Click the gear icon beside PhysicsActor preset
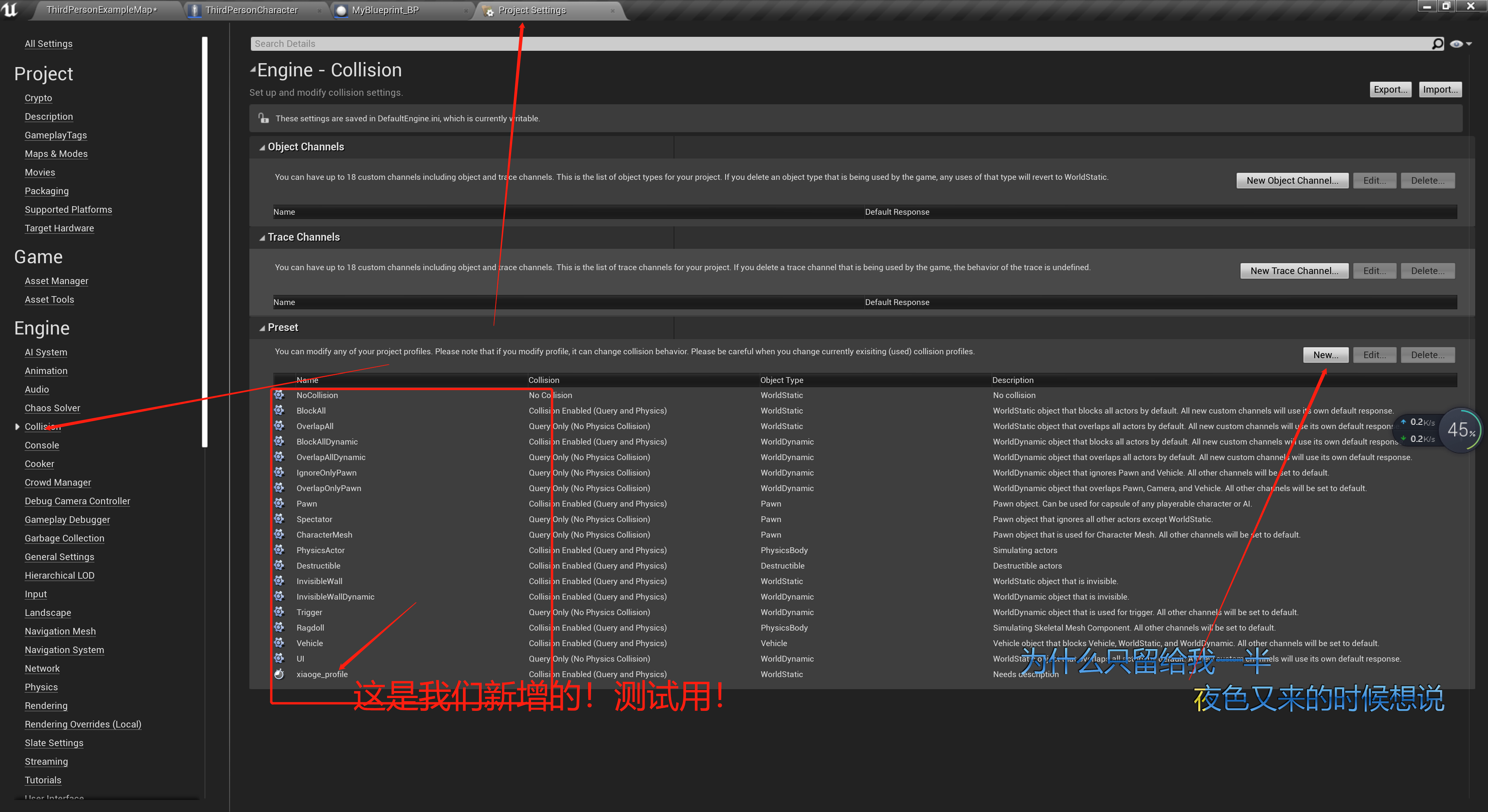This screenshot has height=812, width=1488. pyautogui.click(x=279, y=550)
